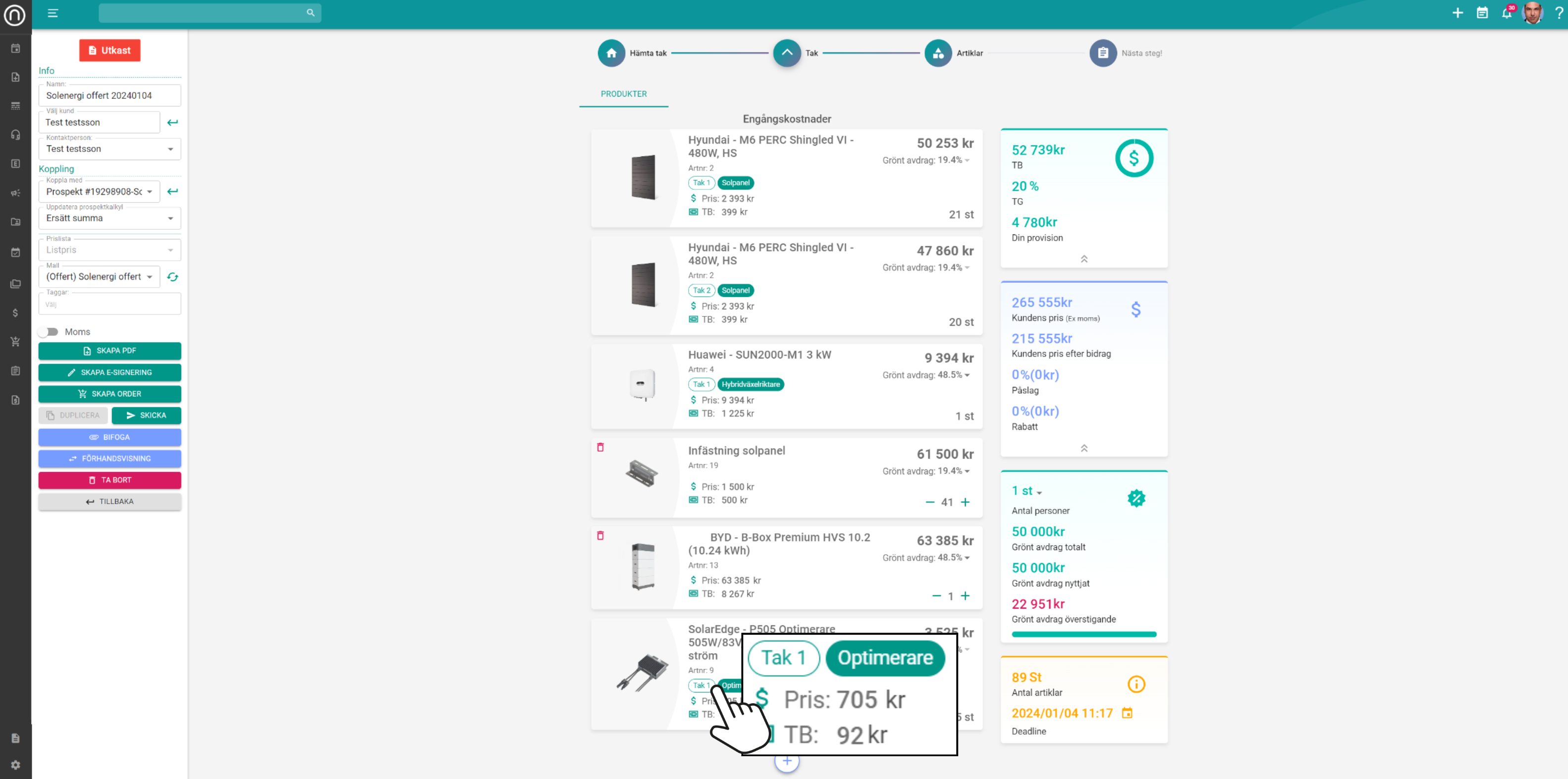Click SKAPA E-SIGNERING button

(109, 372)
